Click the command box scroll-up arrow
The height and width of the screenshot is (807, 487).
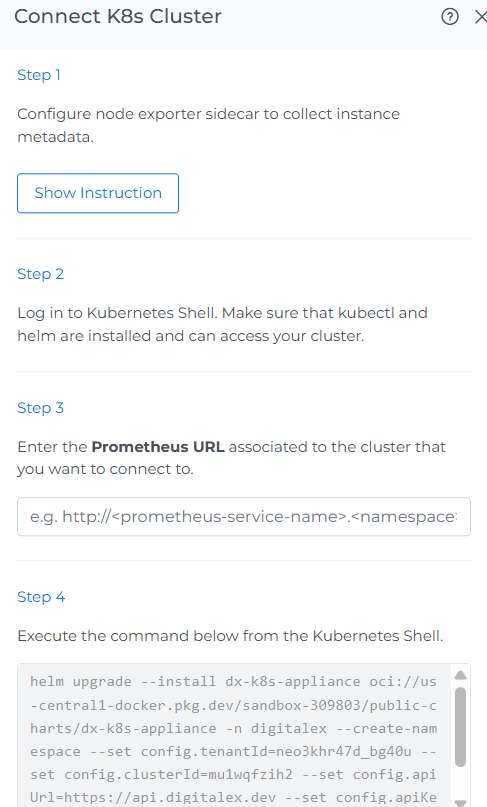461,675
